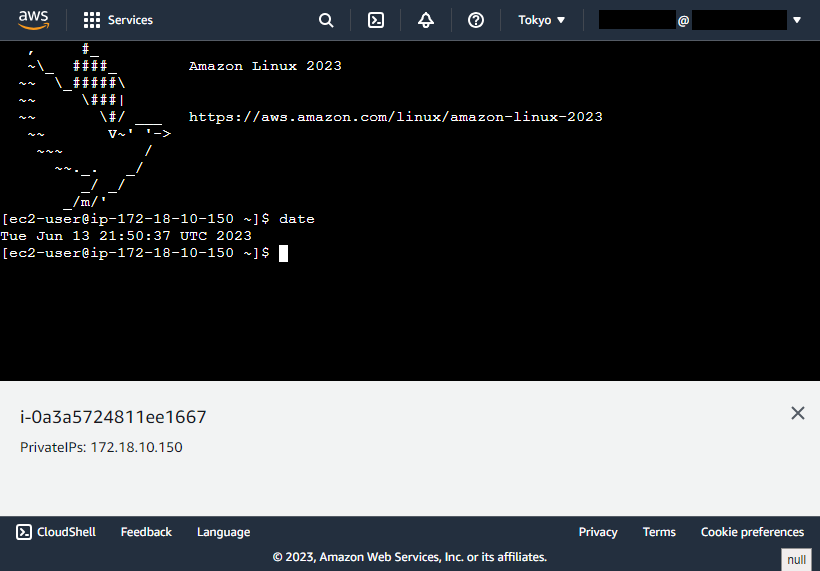This screenshot has width=820, height=571.
Task: Open the Language selector in footer
Action: click(x=223, y=532)
